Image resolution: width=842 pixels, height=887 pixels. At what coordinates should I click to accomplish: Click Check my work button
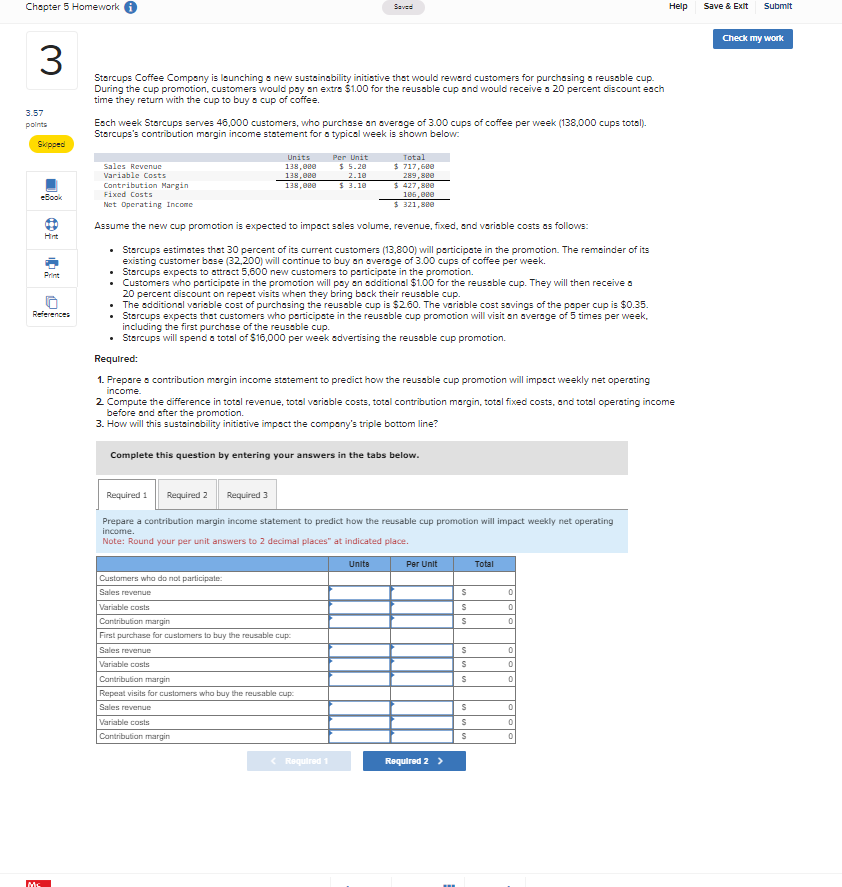coord(753,38)
